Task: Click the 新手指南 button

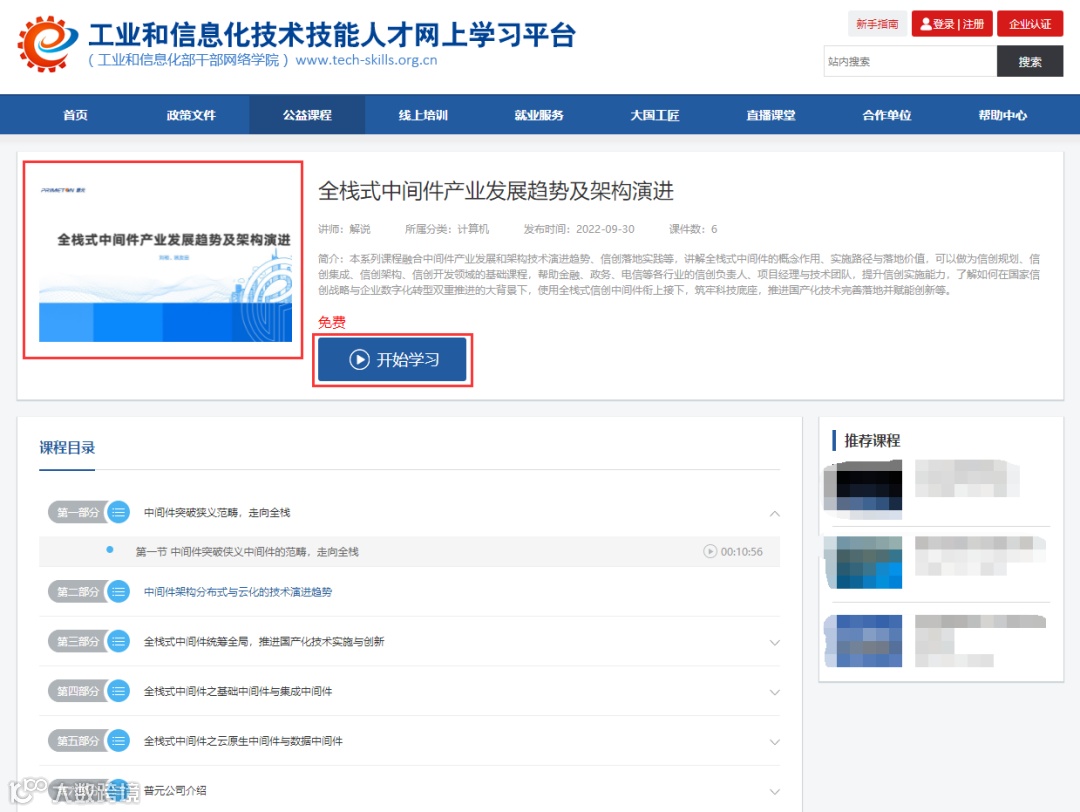Action: [877, 24]
